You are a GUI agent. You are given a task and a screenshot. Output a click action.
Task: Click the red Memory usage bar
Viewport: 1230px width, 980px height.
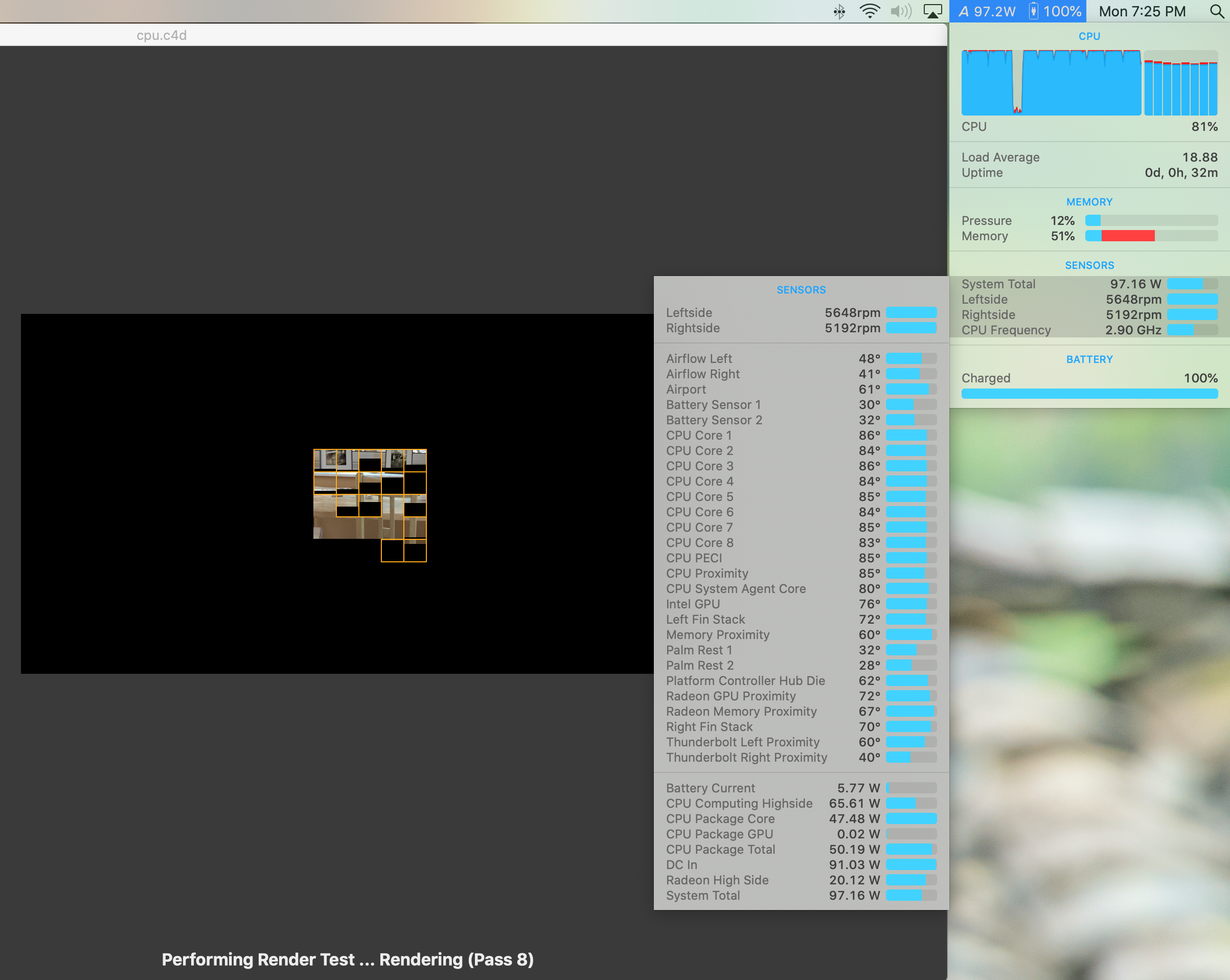(1128, 236)
